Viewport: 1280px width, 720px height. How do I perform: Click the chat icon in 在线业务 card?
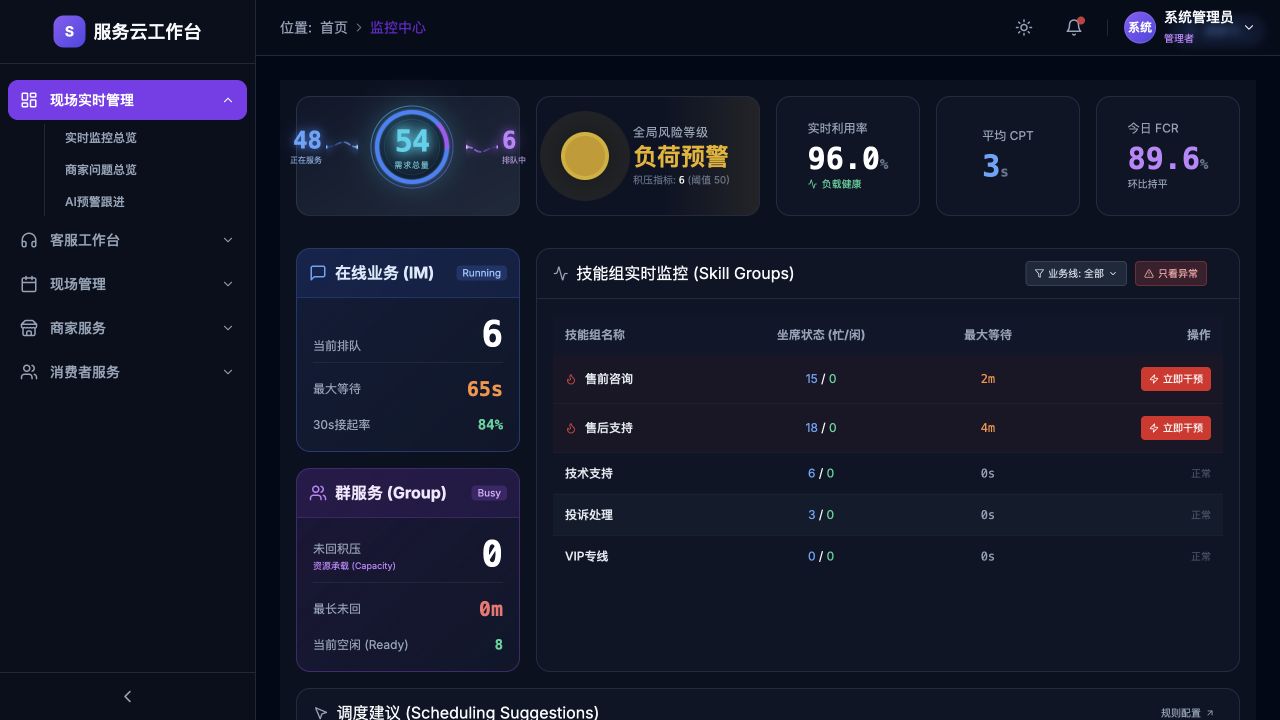[x=318, y=273]
